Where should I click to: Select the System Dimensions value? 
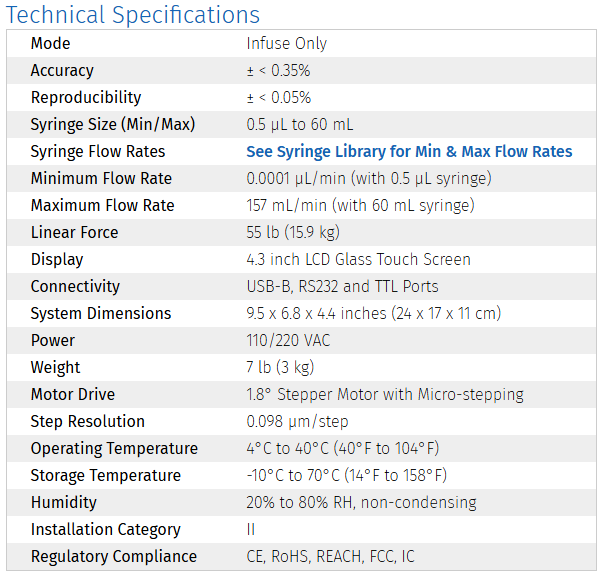[373, 314]
